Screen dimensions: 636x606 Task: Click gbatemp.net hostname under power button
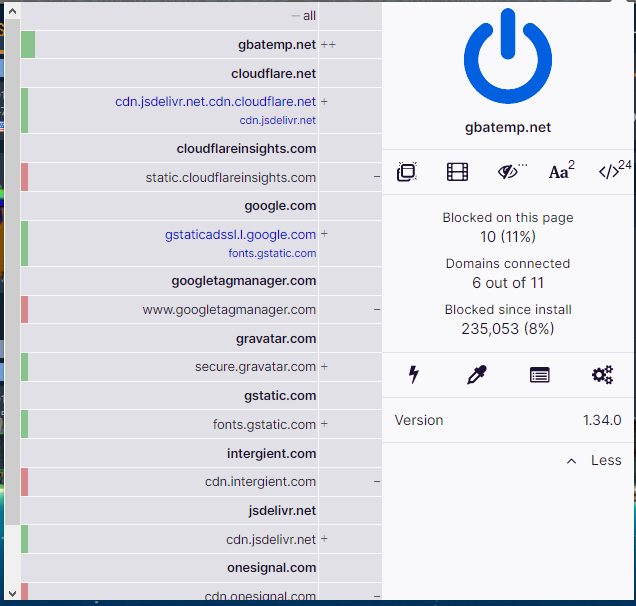click(x=508, y=127)
